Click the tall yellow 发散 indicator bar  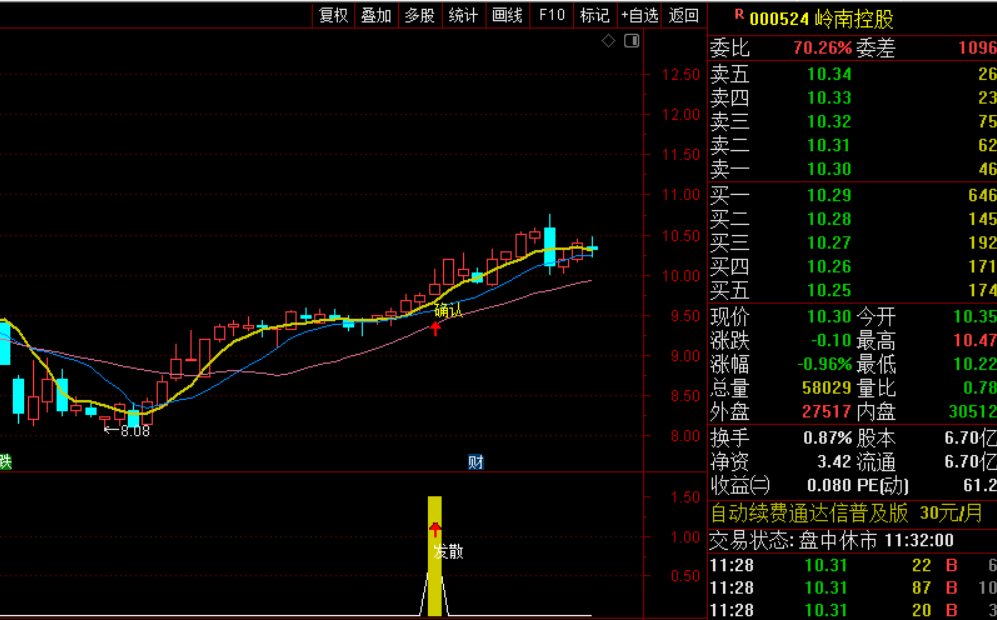pos(435,556)
